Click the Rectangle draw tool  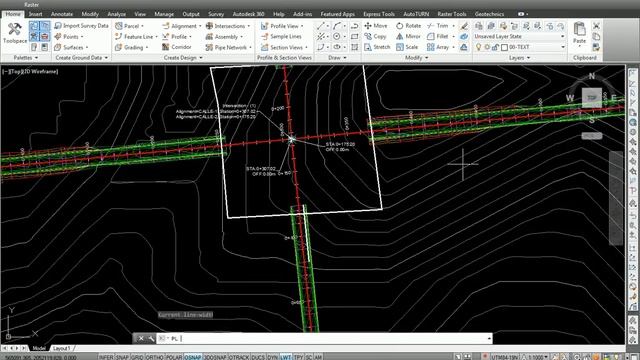(355, 36)
